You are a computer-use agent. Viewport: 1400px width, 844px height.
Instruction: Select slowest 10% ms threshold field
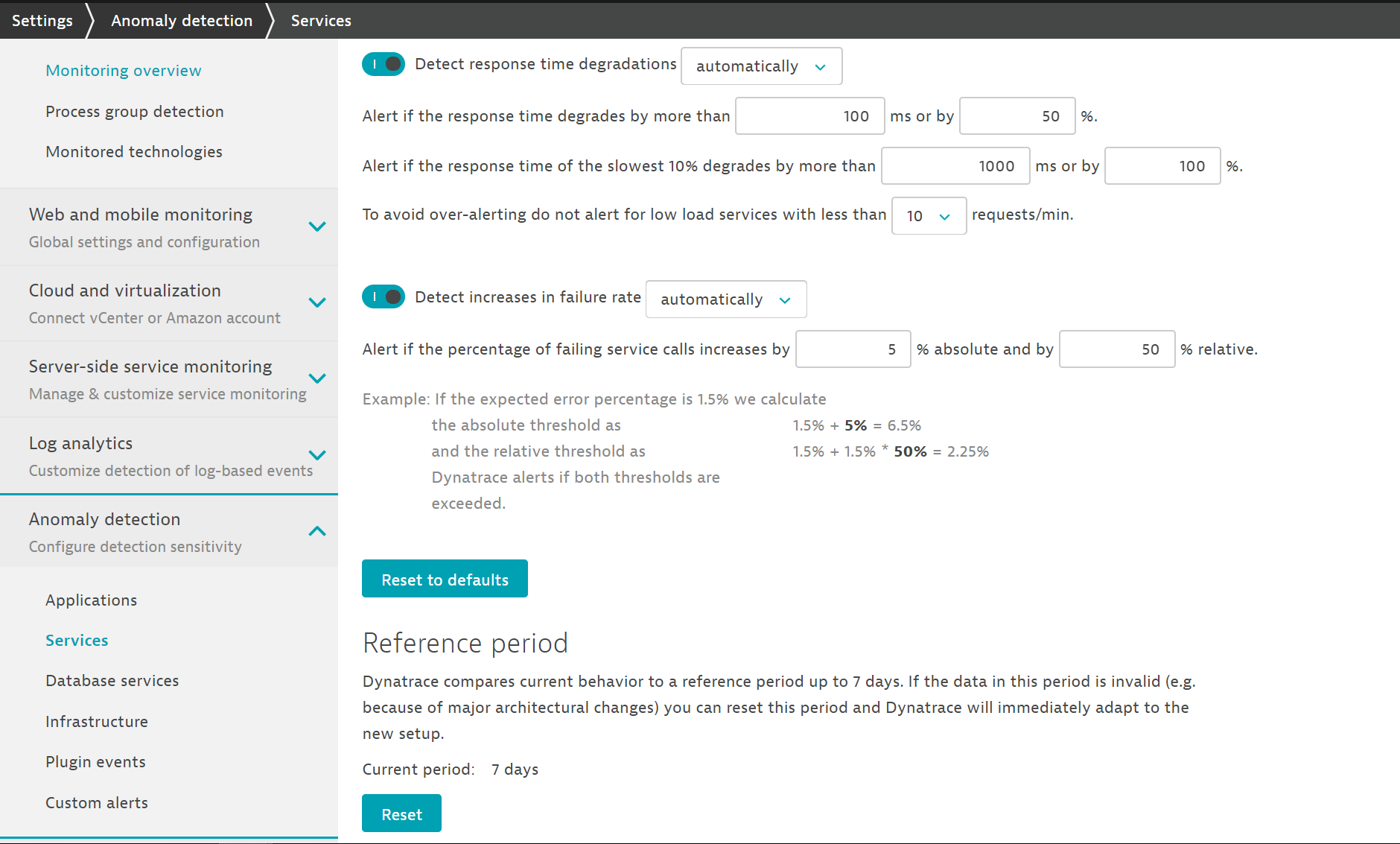coord(955,166)
